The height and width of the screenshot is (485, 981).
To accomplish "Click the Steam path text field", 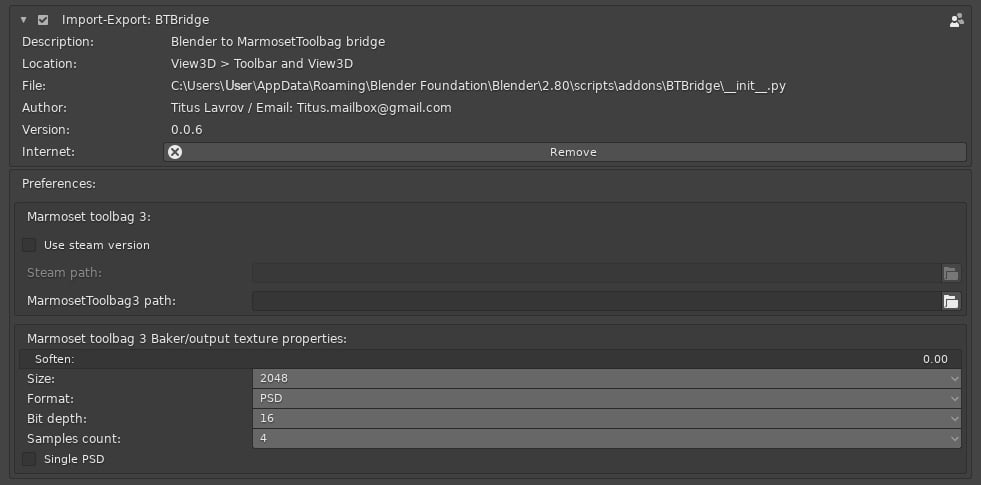I will [595, 273].
